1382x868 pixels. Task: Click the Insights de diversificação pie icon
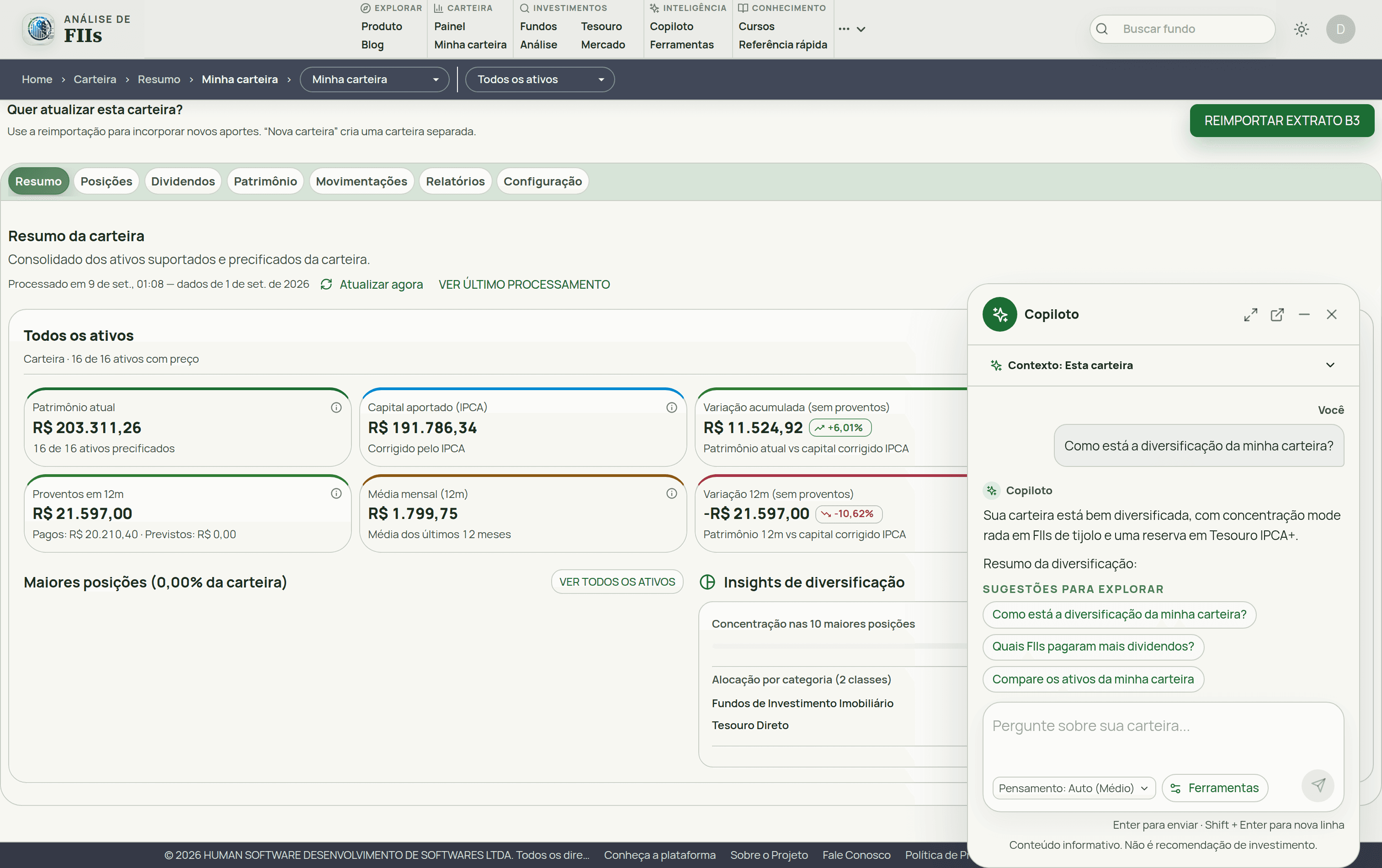pyautogui.click(x=707, y=582)
